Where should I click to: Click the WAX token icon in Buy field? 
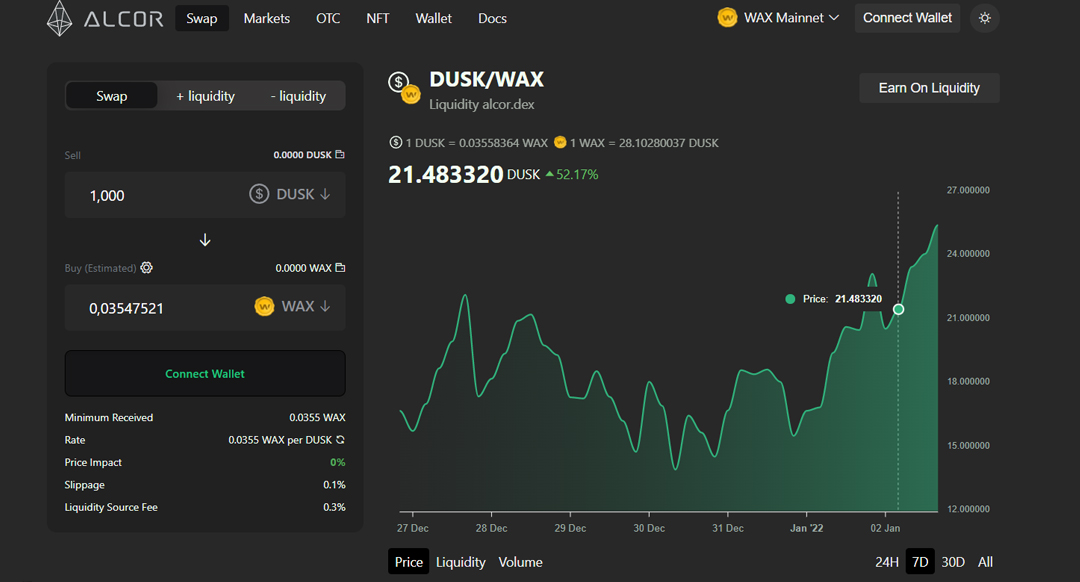point(264,306)
